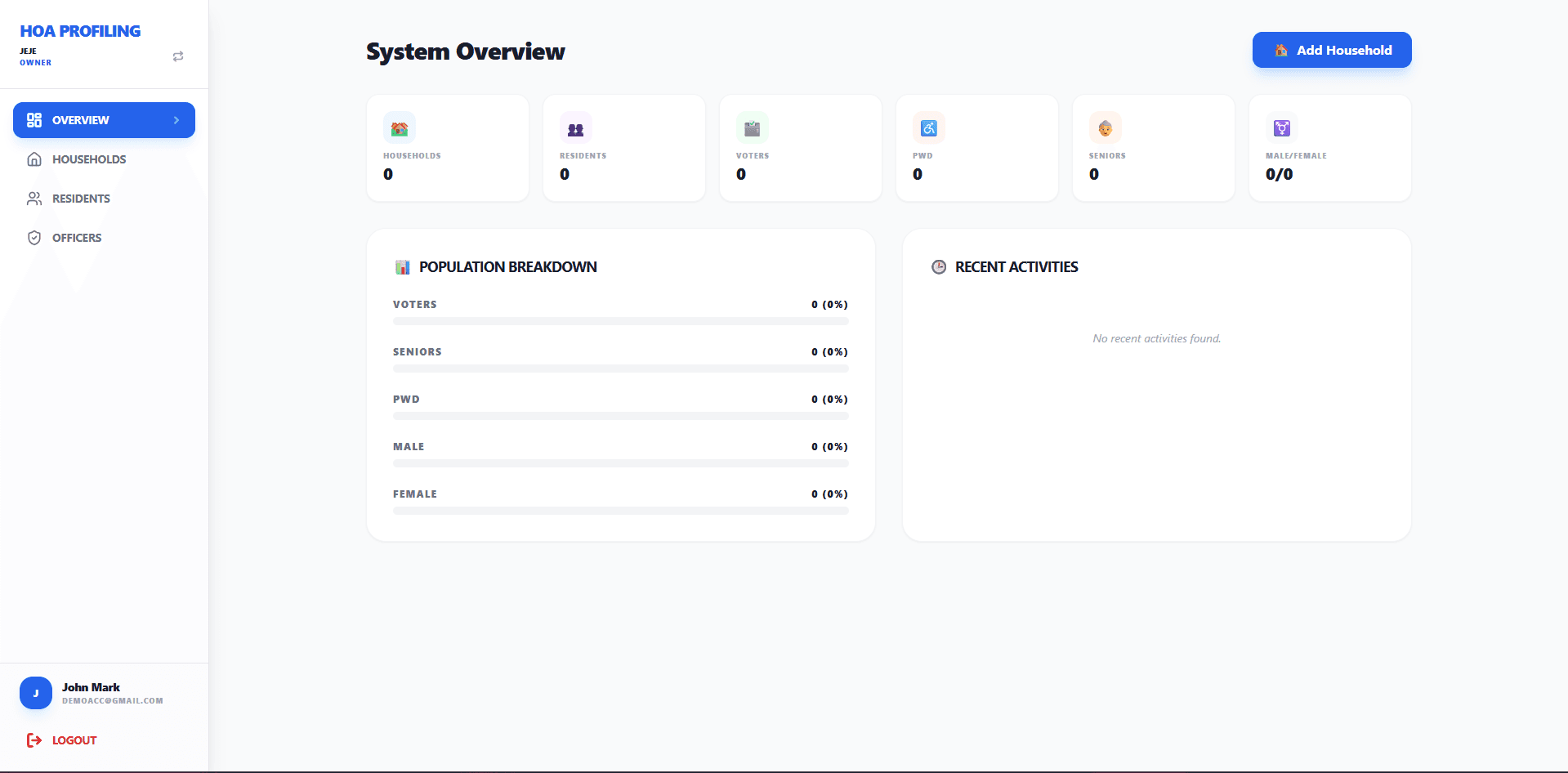
Task: Click the Male progress bar
Action: pos(621,463)
